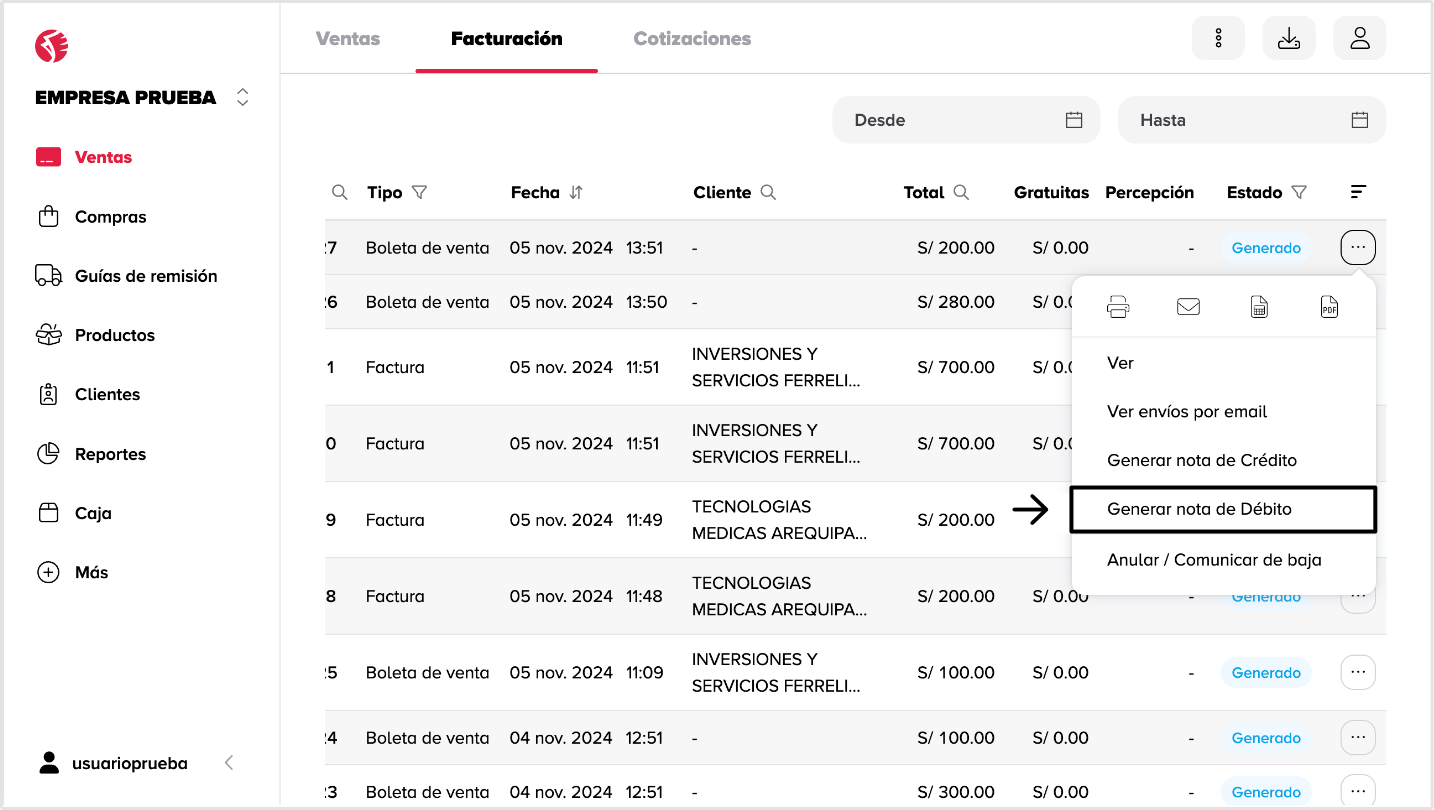Click the download tray icon in header
Image resolution: width=1434 pixels, height=810 pixels.
[1289, 38]
